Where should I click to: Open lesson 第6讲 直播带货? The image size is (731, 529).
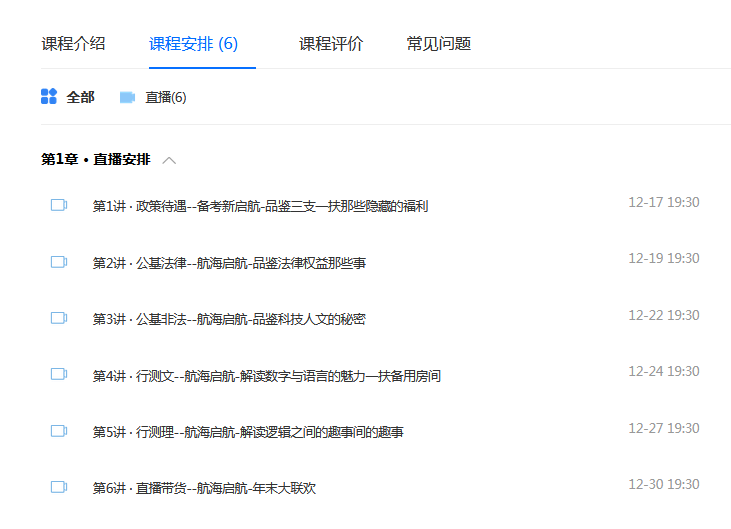[204, 488]
